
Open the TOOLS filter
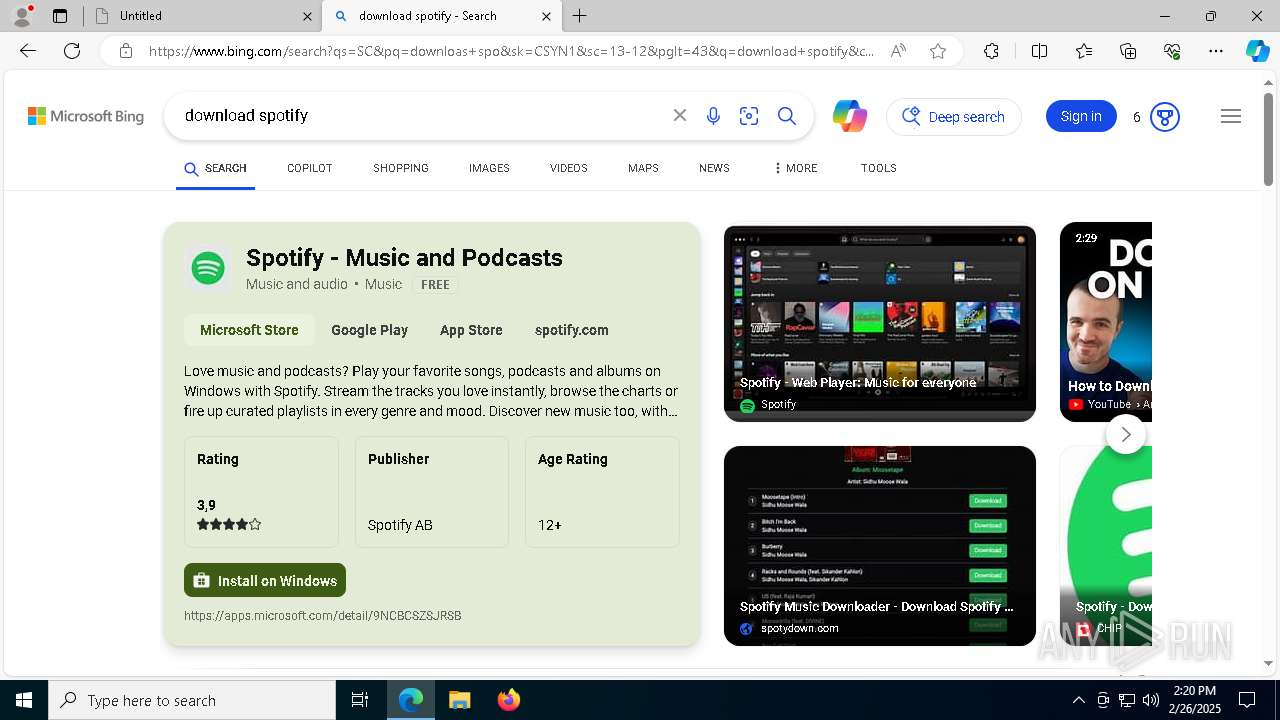point(878,168)
